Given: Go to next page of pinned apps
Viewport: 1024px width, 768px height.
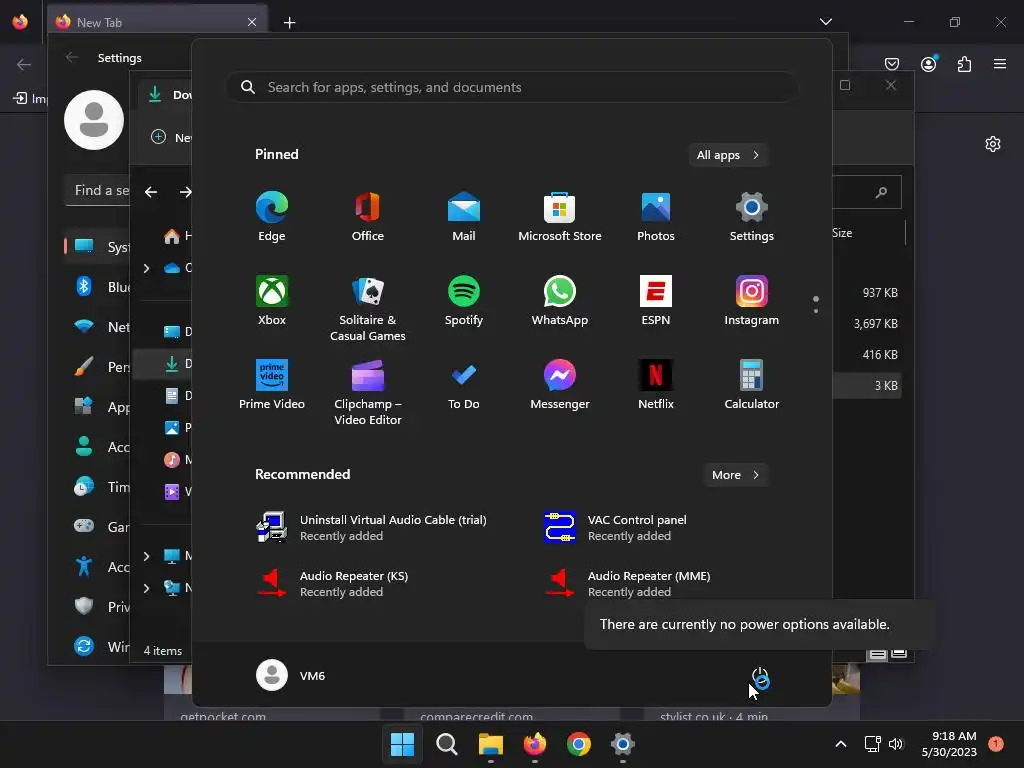Looking at the screenshot, I should [x=816, y=311].
